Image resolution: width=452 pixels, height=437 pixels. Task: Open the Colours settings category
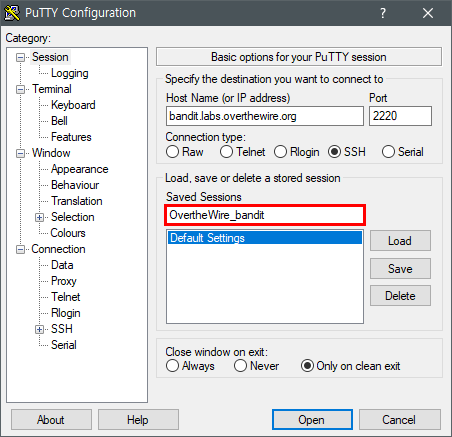[68, 233]
